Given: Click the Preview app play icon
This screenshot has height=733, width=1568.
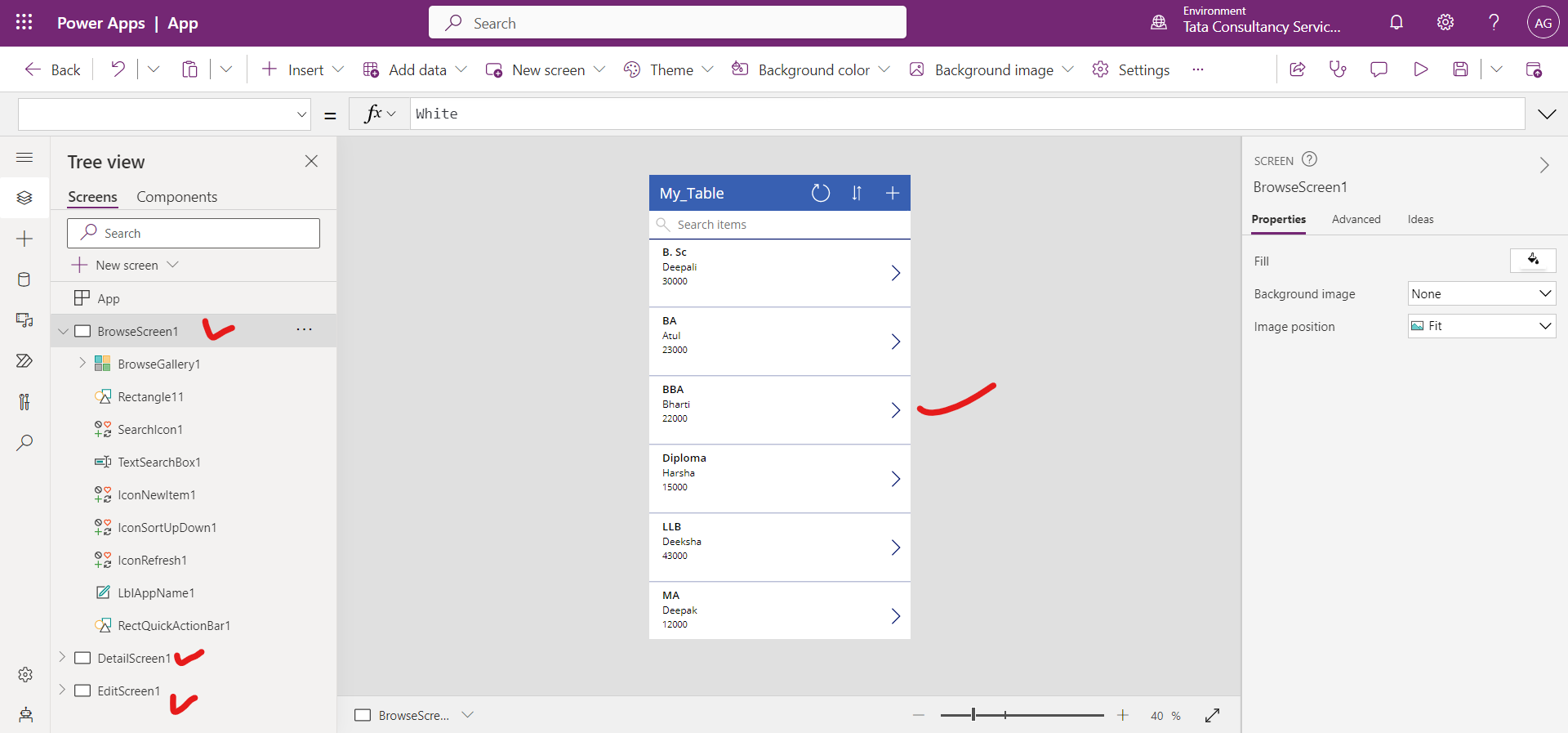Looking at the screenshot, I should pyautogui.click(x=1420, y=69).
